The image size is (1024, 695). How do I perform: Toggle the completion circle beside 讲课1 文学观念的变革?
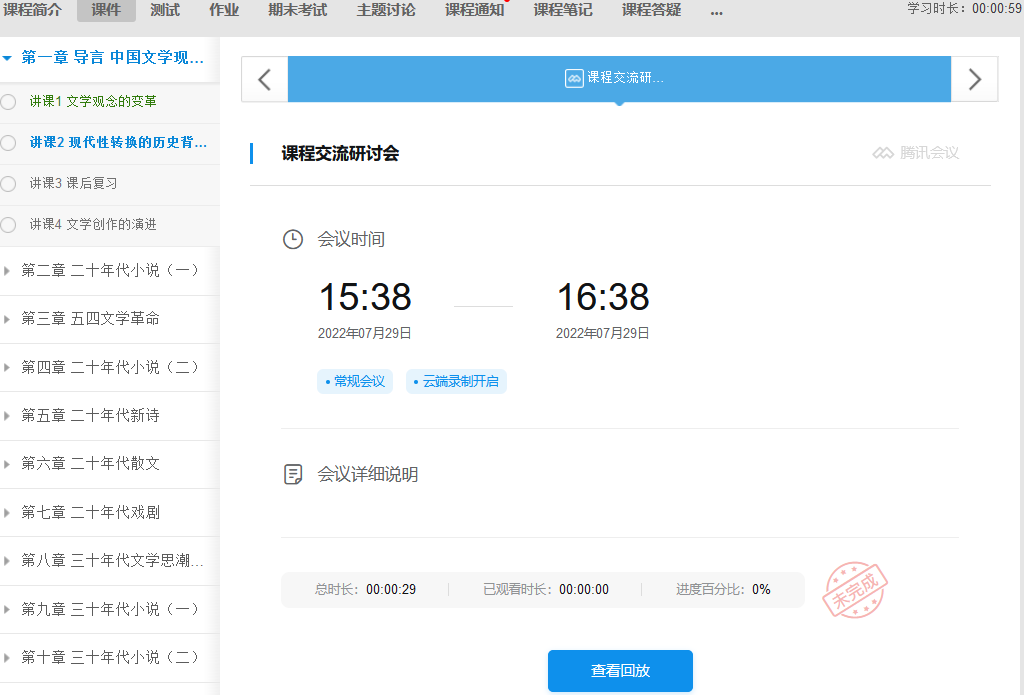click(7, 101)
